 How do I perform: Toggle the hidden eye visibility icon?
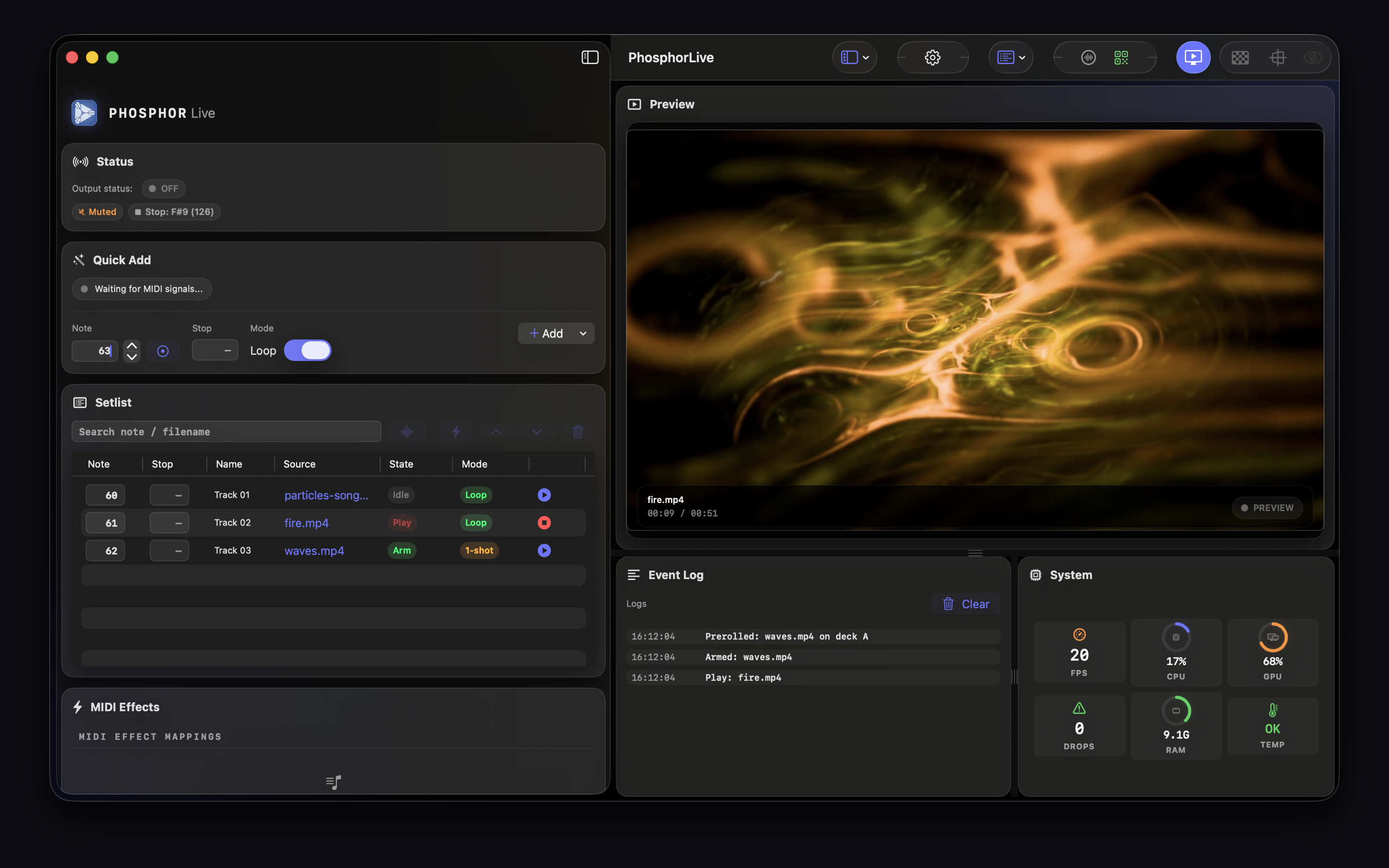coord(1314,57)
